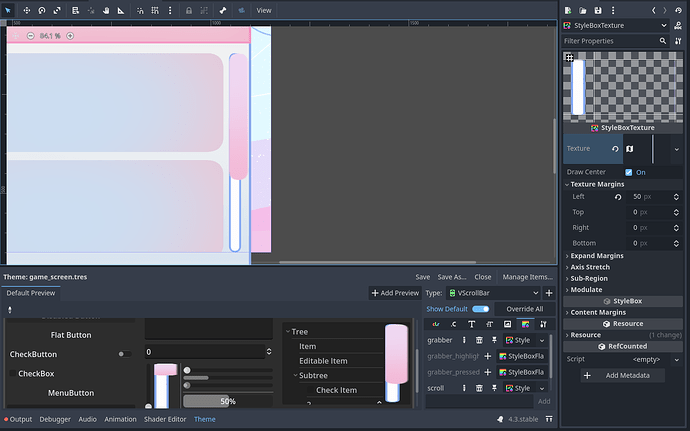Adjust the Top margin stepper arrows

tap(676, 212)
